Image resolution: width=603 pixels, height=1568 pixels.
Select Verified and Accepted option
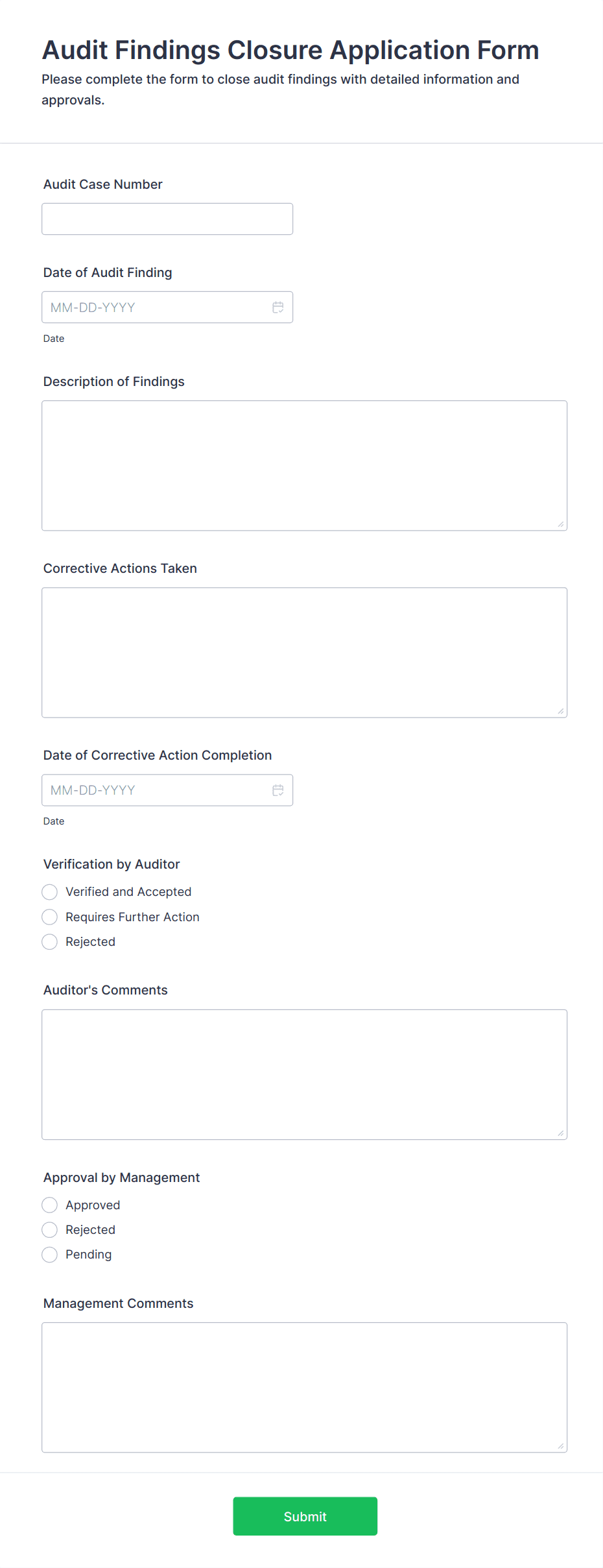pos(50,892)
